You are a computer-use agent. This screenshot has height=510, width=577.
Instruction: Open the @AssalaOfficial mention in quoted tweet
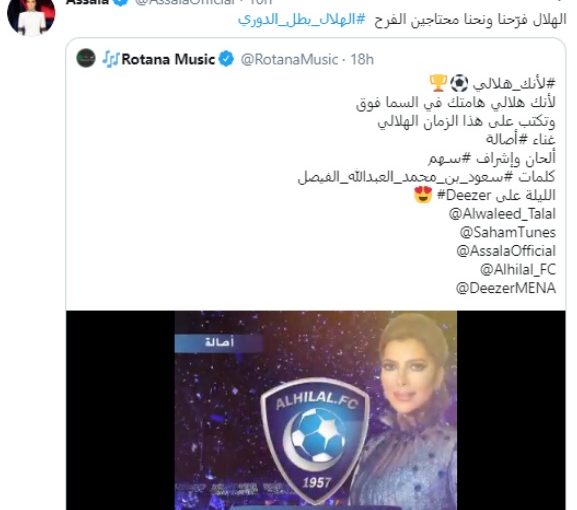(x=506, y=251)
